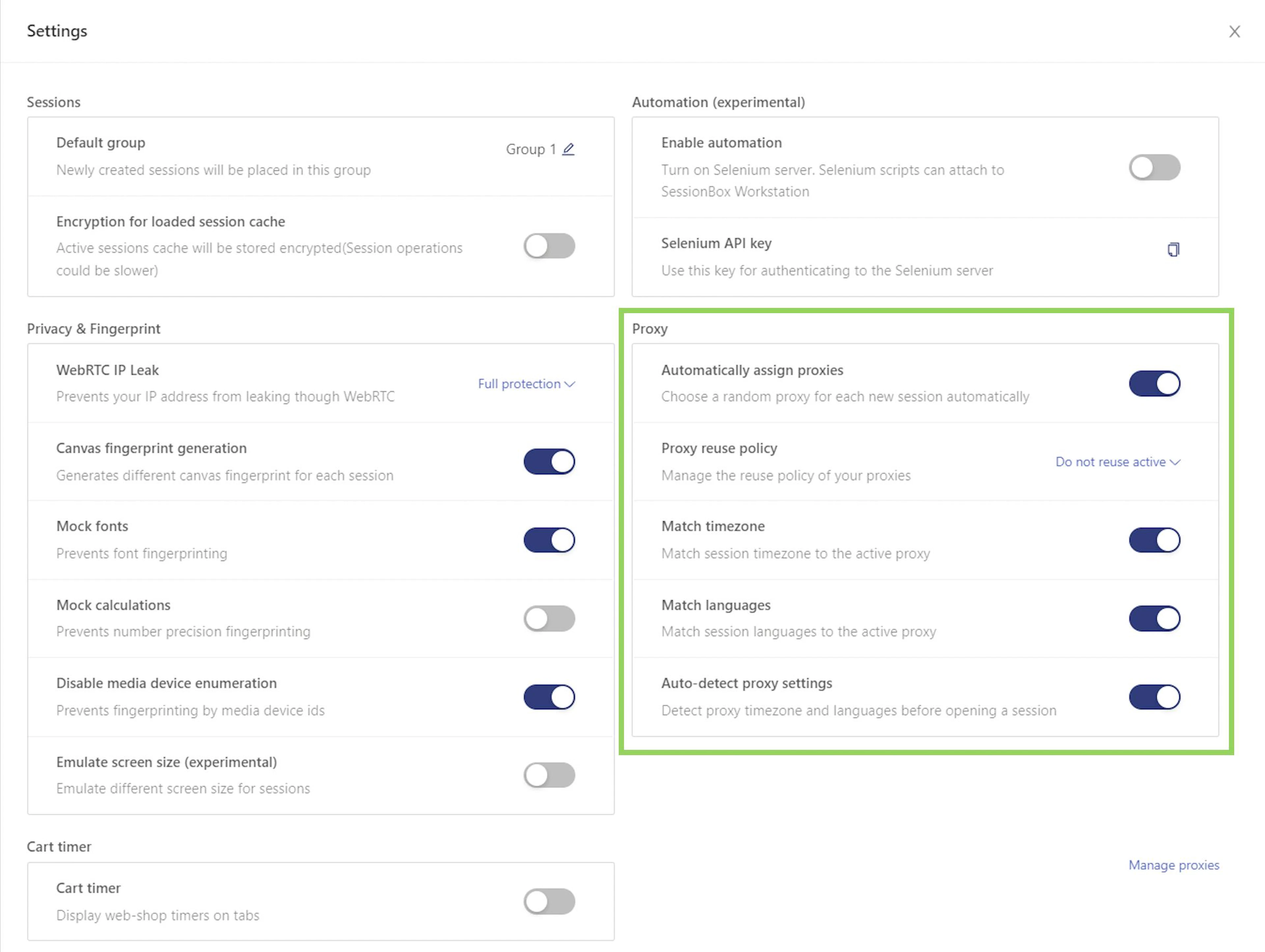Turn off Mock fonts
The image size is (1265, 952).
549,540
